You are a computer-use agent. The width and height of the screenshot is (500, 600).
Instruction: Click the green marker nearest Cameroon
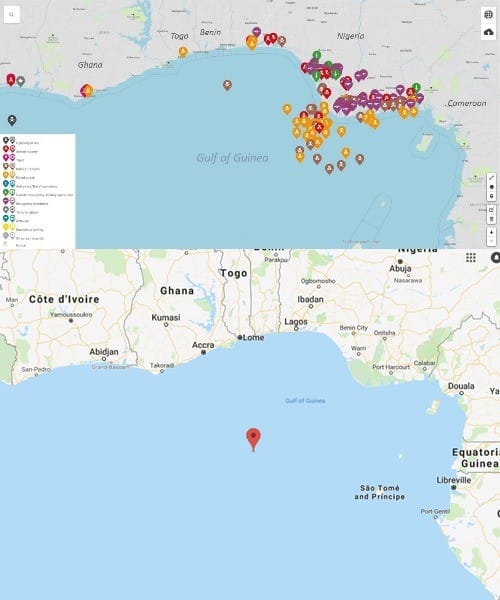click(417, 88)
